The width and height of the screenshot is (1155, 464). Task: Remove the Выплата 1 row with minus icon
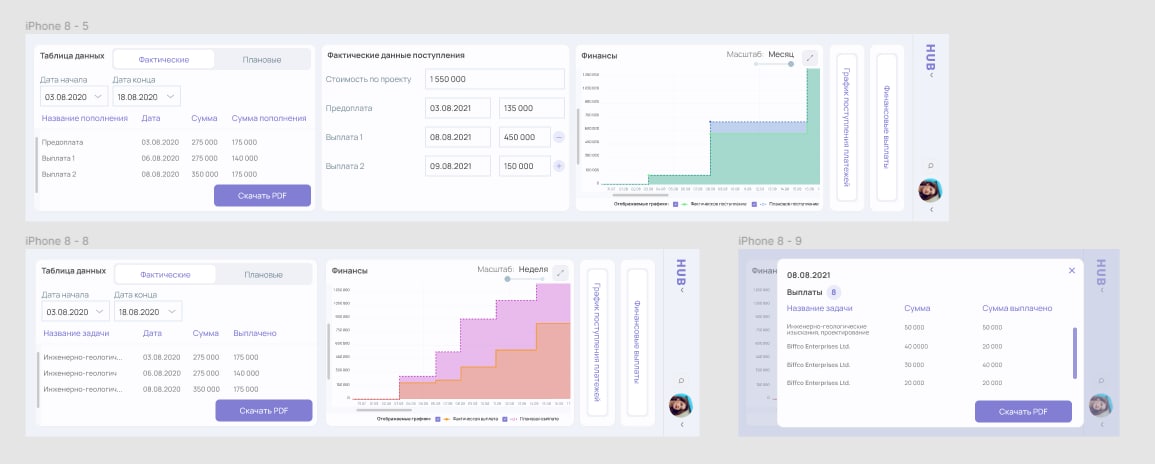pos(558,137)
